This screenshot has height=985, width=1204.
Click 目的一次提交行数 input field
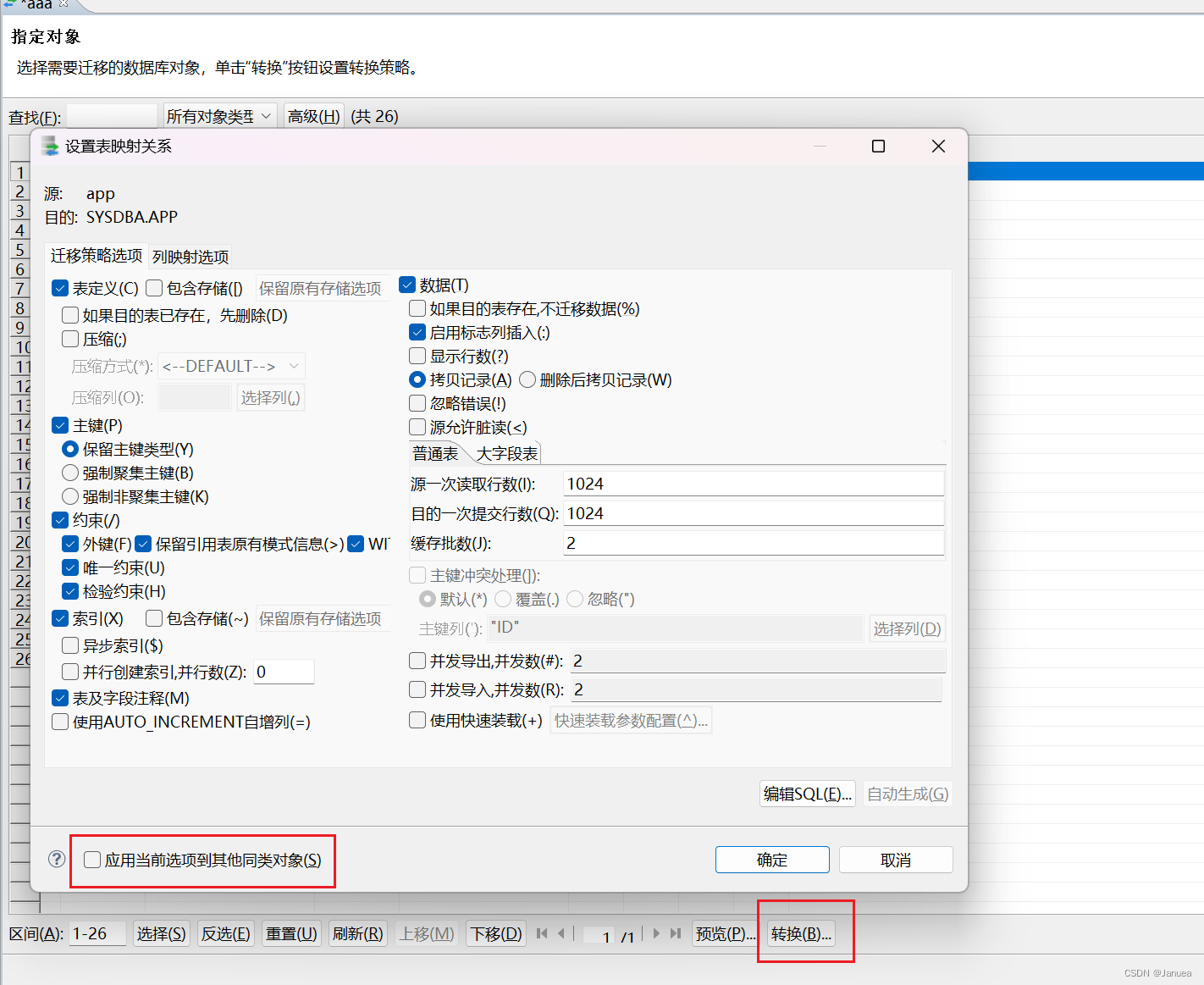coord(754,513)
